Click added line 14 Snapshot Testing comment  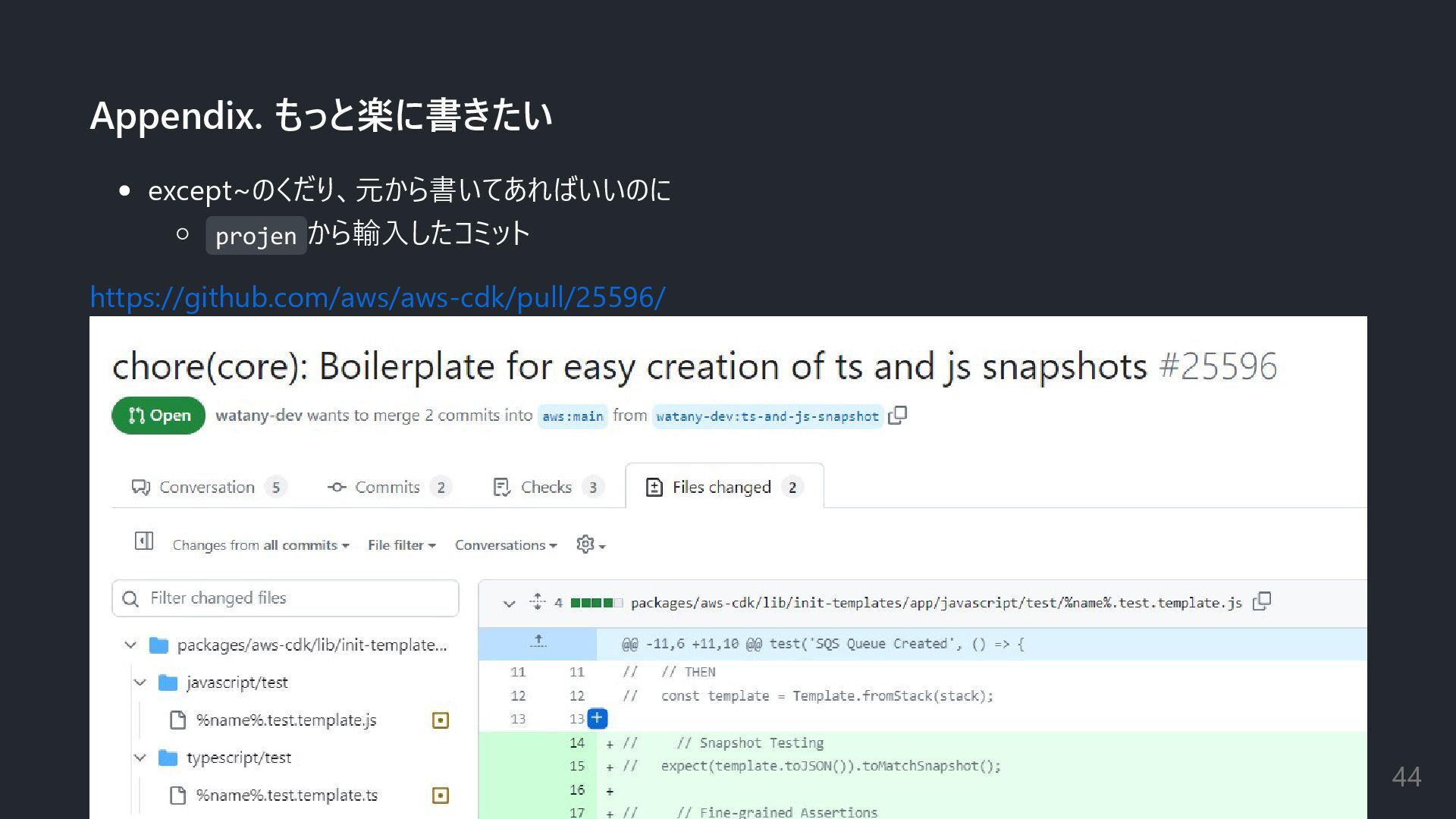(750, 743)
